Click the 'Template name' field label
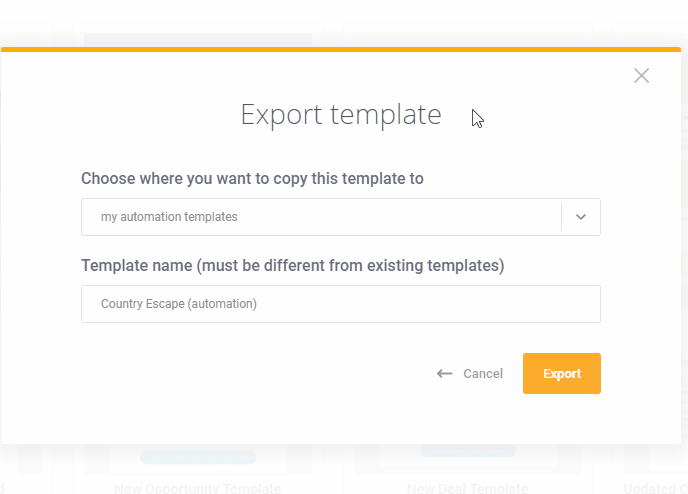Viewport: 688px width, 494px height. click(293, 265)
